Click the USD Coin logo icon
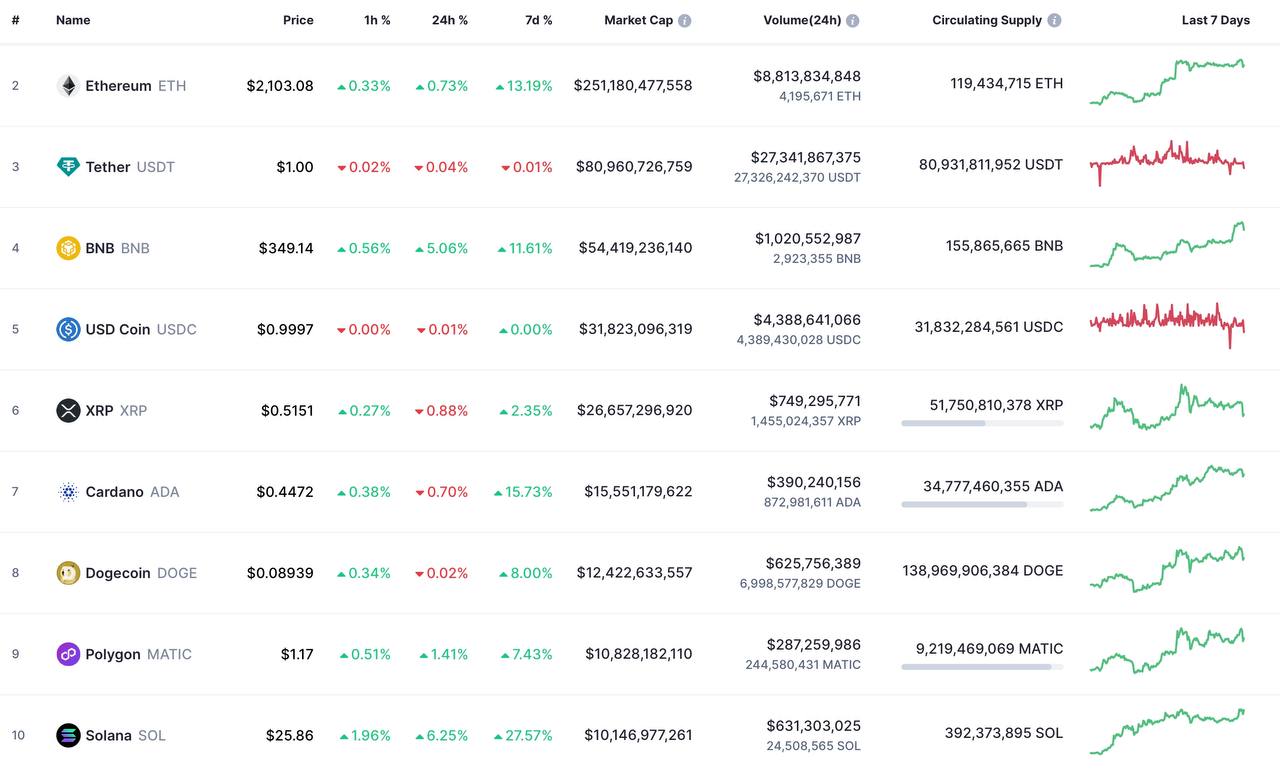Viewport: 1280px width, 775px height. coord(68,329)
